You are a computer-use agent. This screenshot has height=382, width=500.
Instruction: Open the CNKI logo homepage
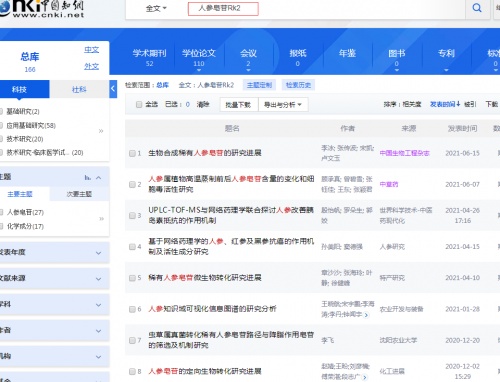point(42,9)
